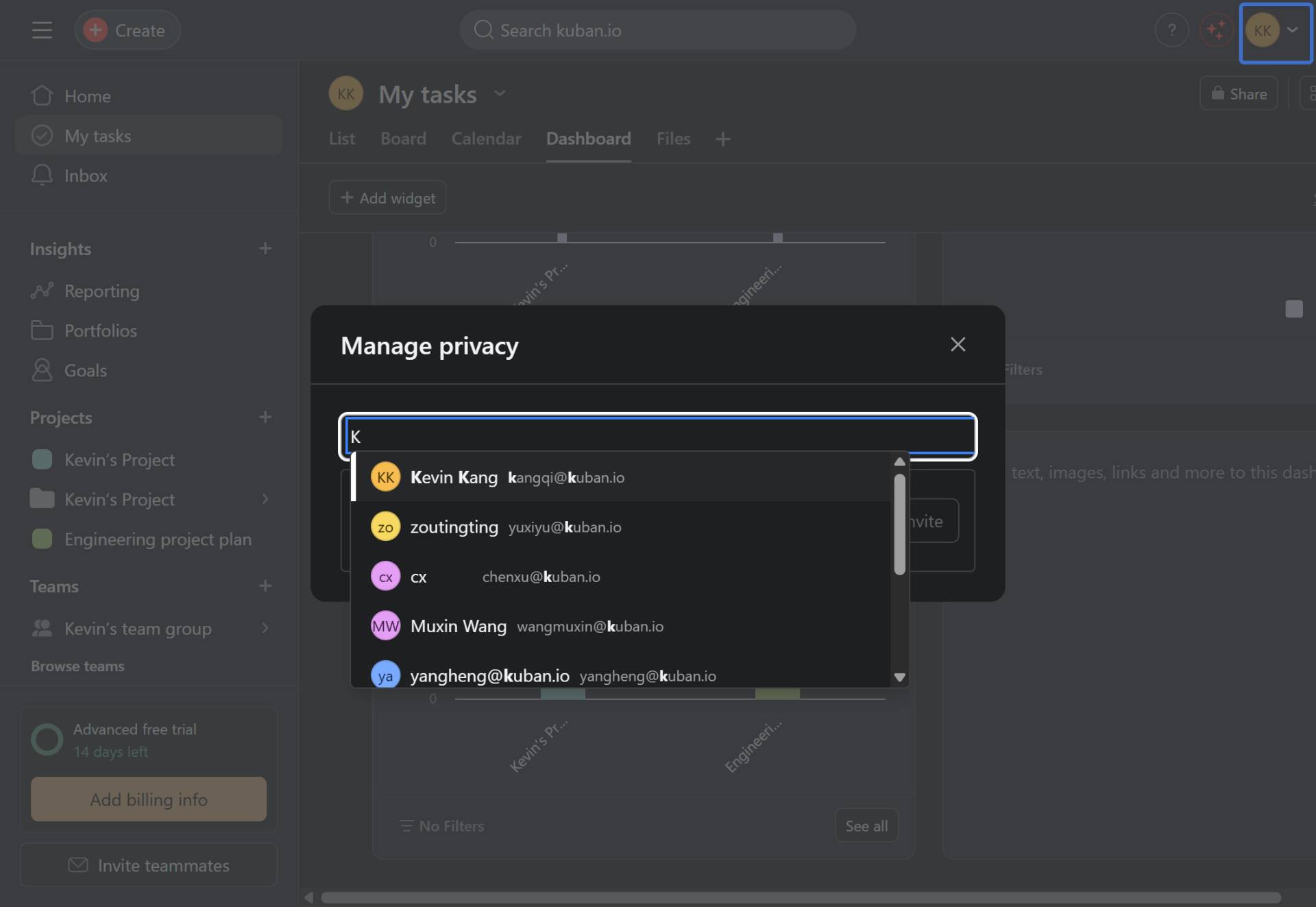Select Muxin Wang from suggestions
The width and height of the screenshot is (1316, 907).
620,626
